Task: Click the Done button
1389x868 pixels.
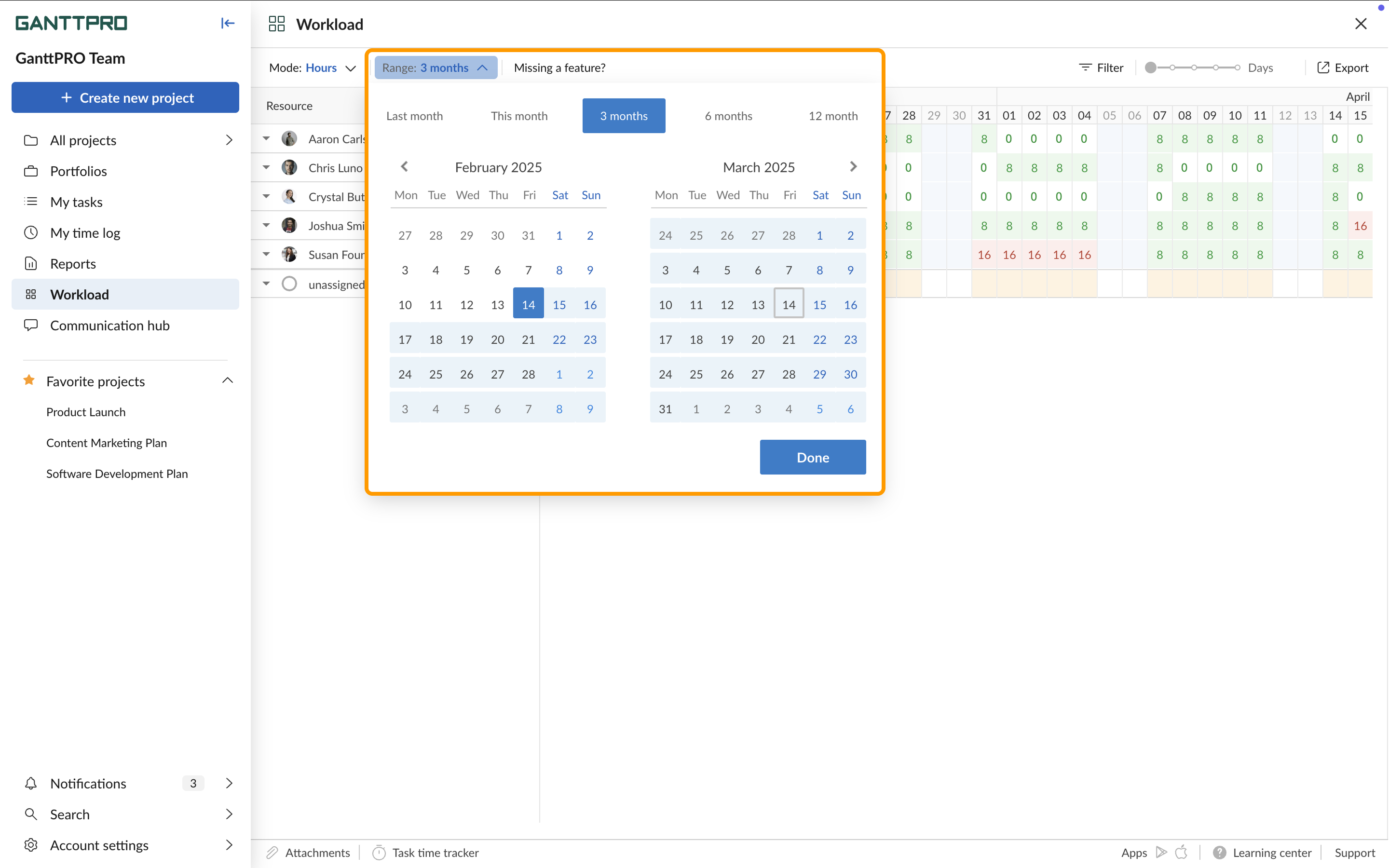Action: click(813, 458)
